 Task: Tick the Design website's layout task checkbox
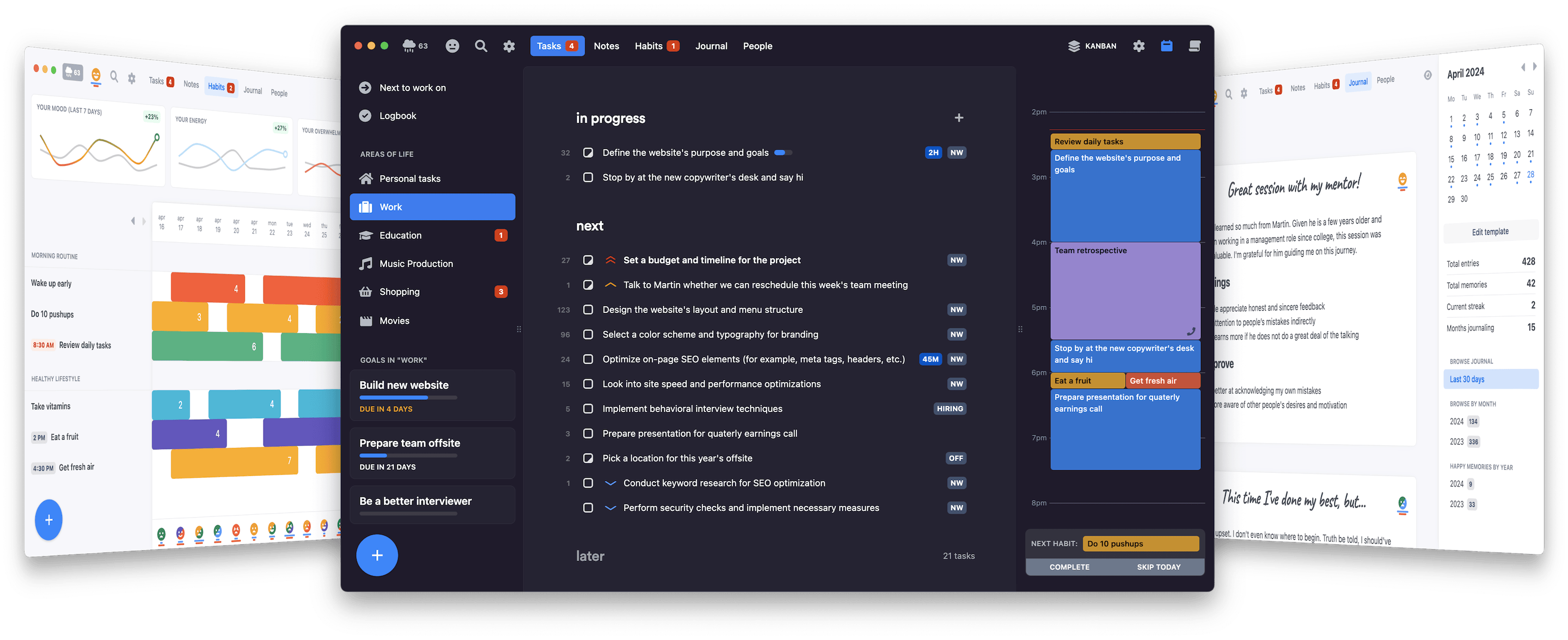click(587, 310)
